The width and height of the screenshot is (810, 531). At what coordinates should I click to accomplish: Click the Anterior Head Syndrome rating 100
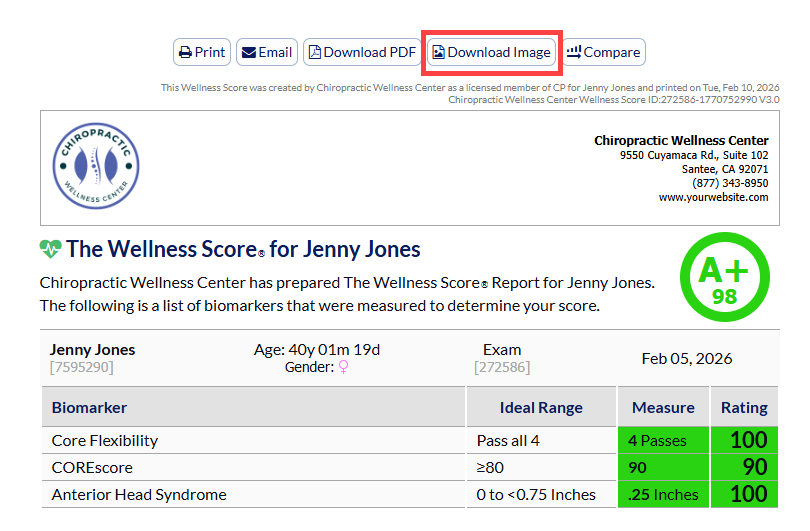pyautogui.click(x=744, y=495)
